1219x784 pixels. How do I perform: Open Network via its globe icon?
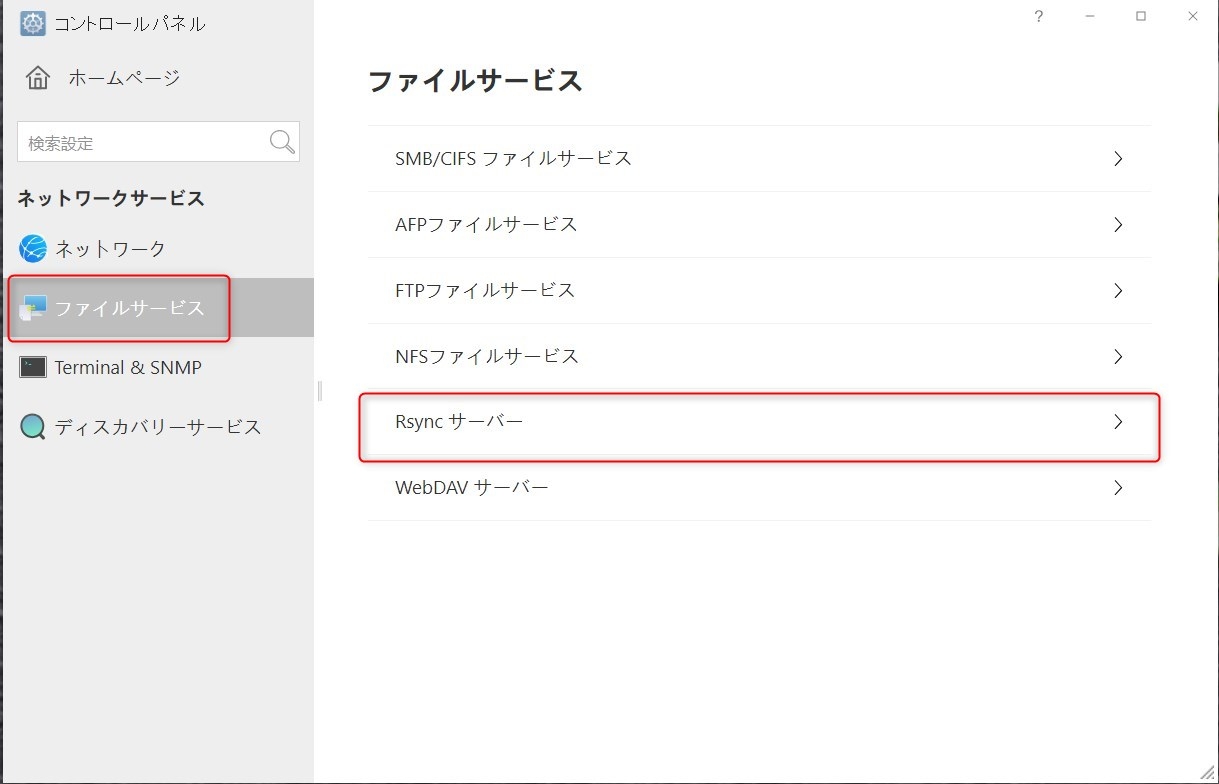click(33, 248)
